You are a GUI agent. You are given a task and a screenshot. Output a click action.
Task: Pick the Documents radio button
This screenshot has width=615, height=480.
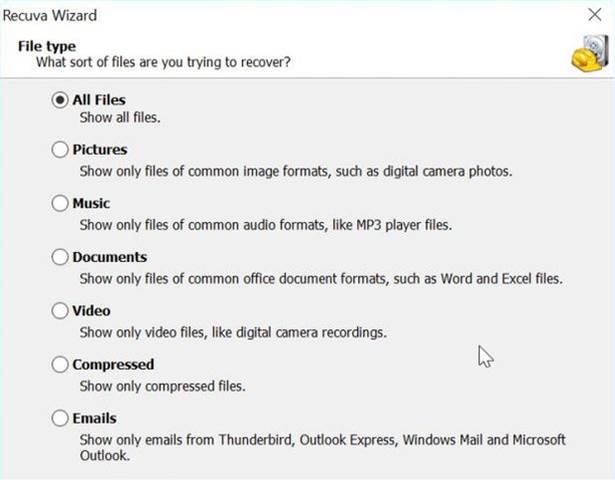pos(60,258)
